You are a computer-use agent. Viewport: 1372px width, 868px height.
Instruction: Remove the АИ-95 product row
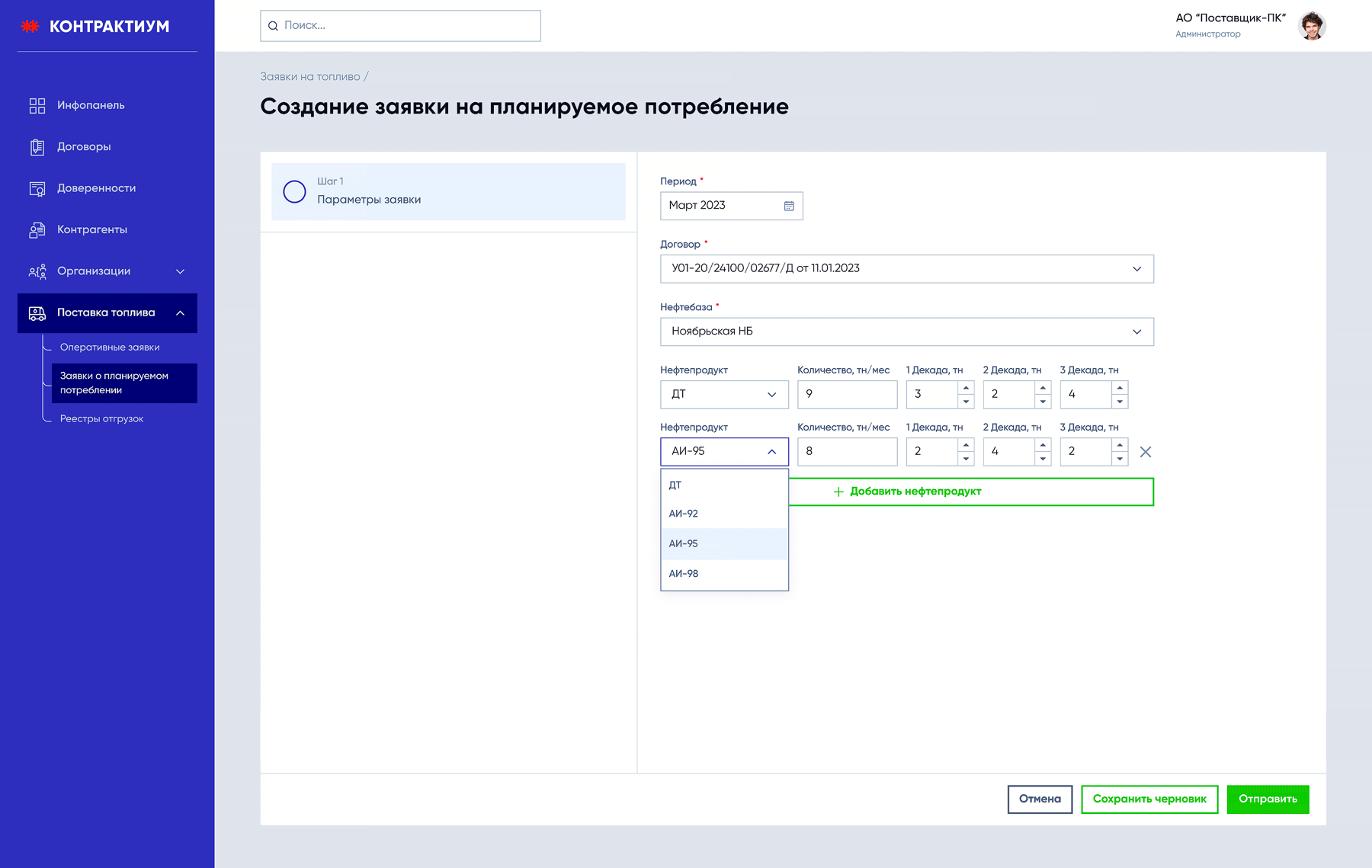pyautogui.click(x=1145, y=452)
